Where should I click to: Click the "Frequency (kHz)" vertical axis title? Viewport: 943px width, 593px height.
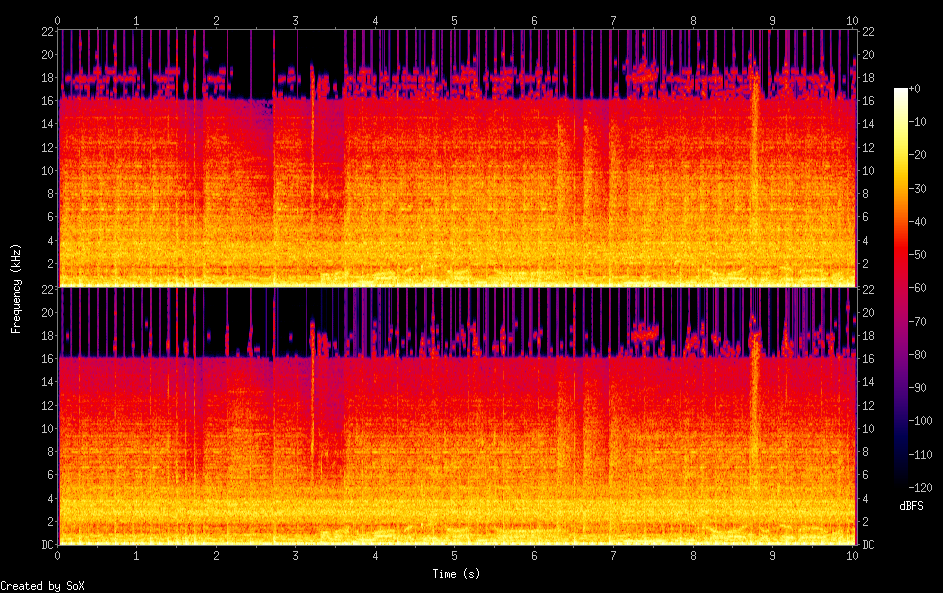[17, 288]
